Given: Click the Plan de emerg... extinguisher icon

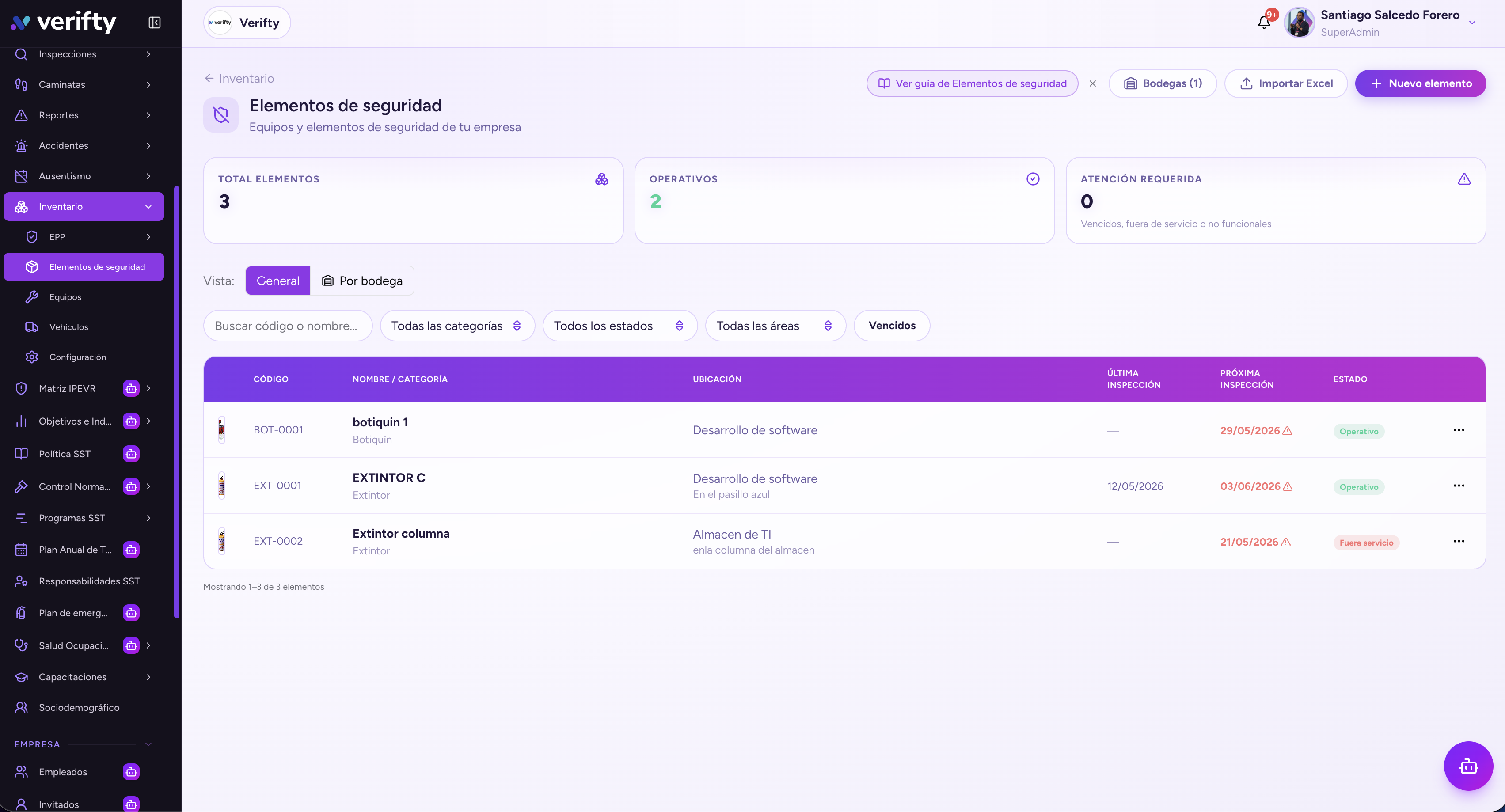Looking at the screenshot, I should point(22,613).
